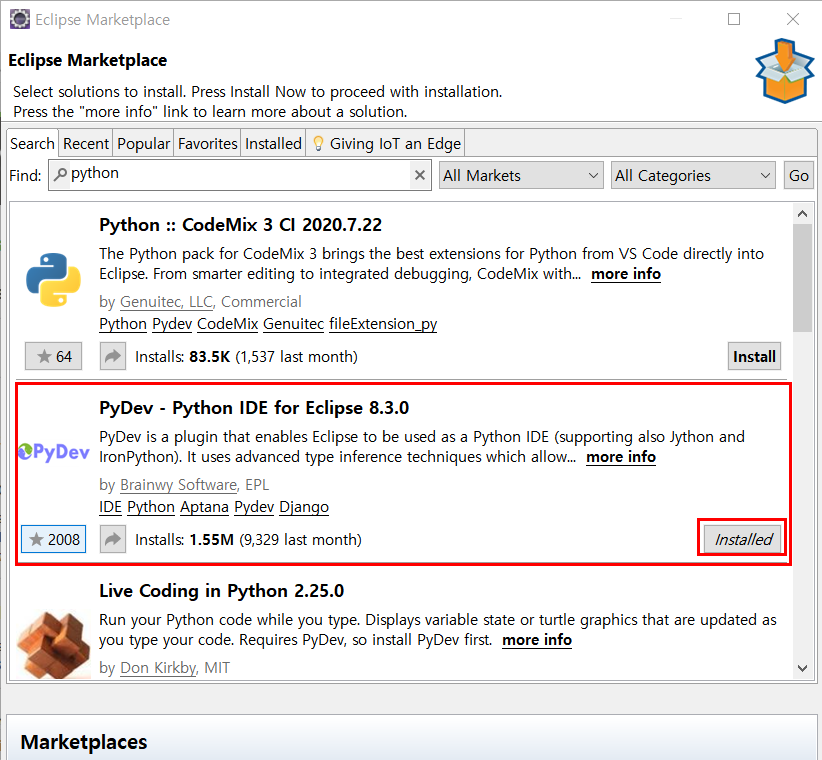The image size is (822, 760).
Task: Open the Favorites tab
Action: coord(208,144)
